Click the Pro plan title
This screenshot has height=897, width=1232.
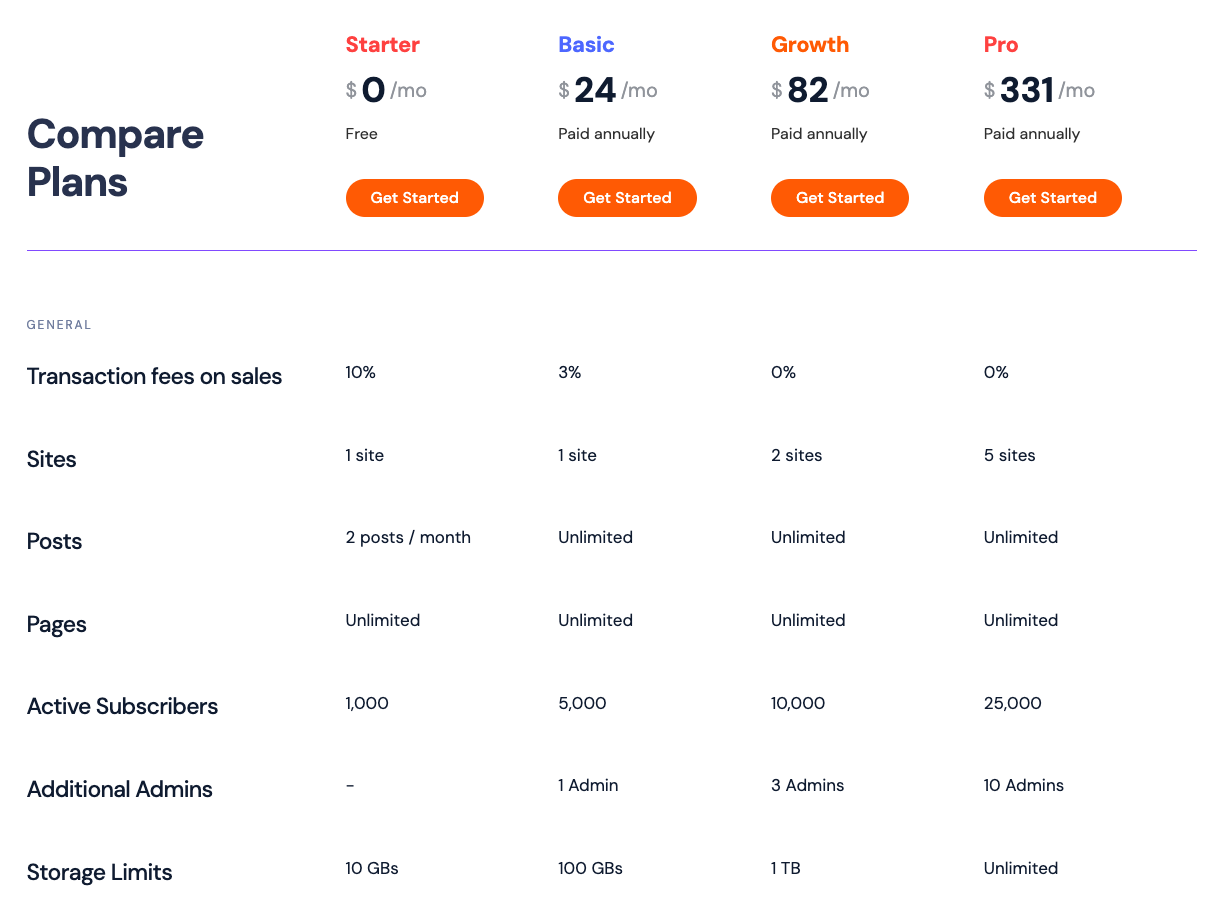(x=1000, y=45)
